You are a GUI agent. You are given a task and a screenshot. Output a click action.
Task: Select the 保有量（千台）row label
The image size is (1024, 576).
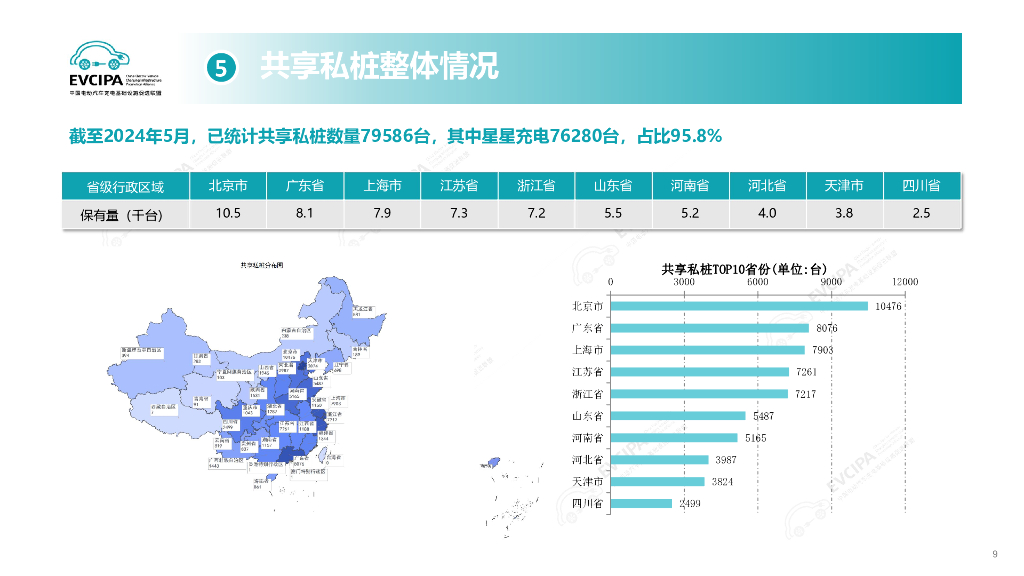124,212
